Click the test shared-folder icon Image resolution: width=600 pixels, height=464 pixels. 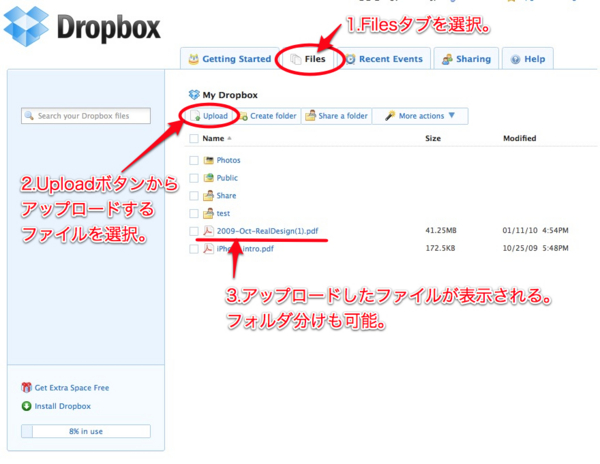point(209,213)
